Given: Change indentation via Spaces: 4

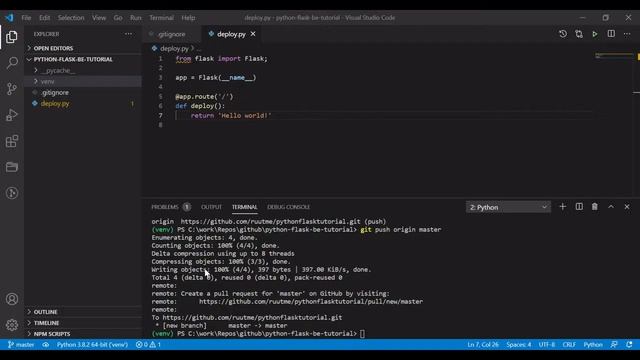Looking at the screenshot, I should pyautogui.click(x=519, y=344).
